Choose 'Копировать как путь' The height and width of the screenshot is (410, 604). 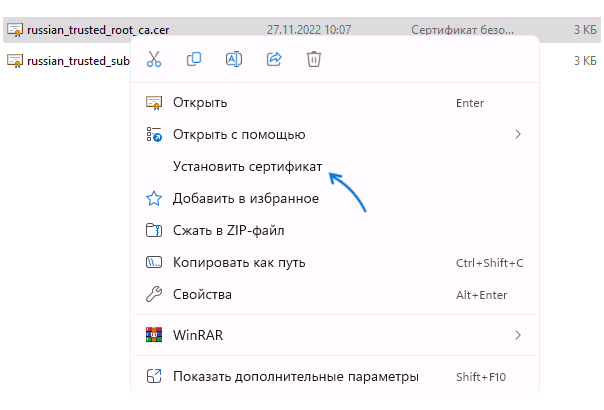coord(334,262)
